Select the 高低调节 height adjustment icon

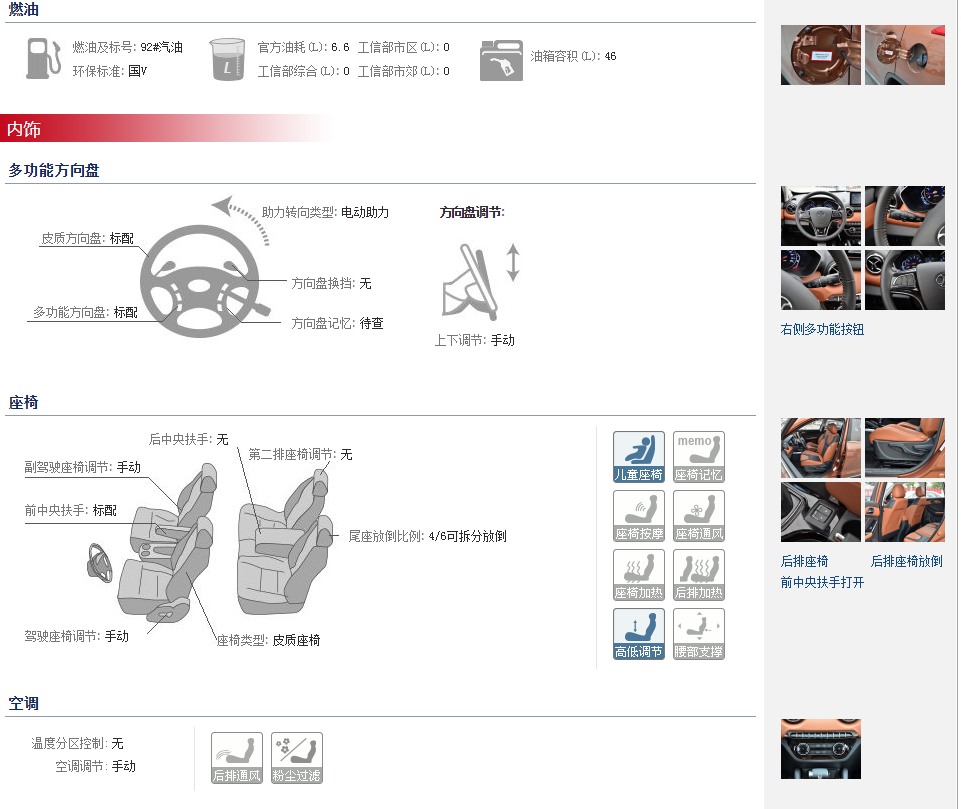639,634
